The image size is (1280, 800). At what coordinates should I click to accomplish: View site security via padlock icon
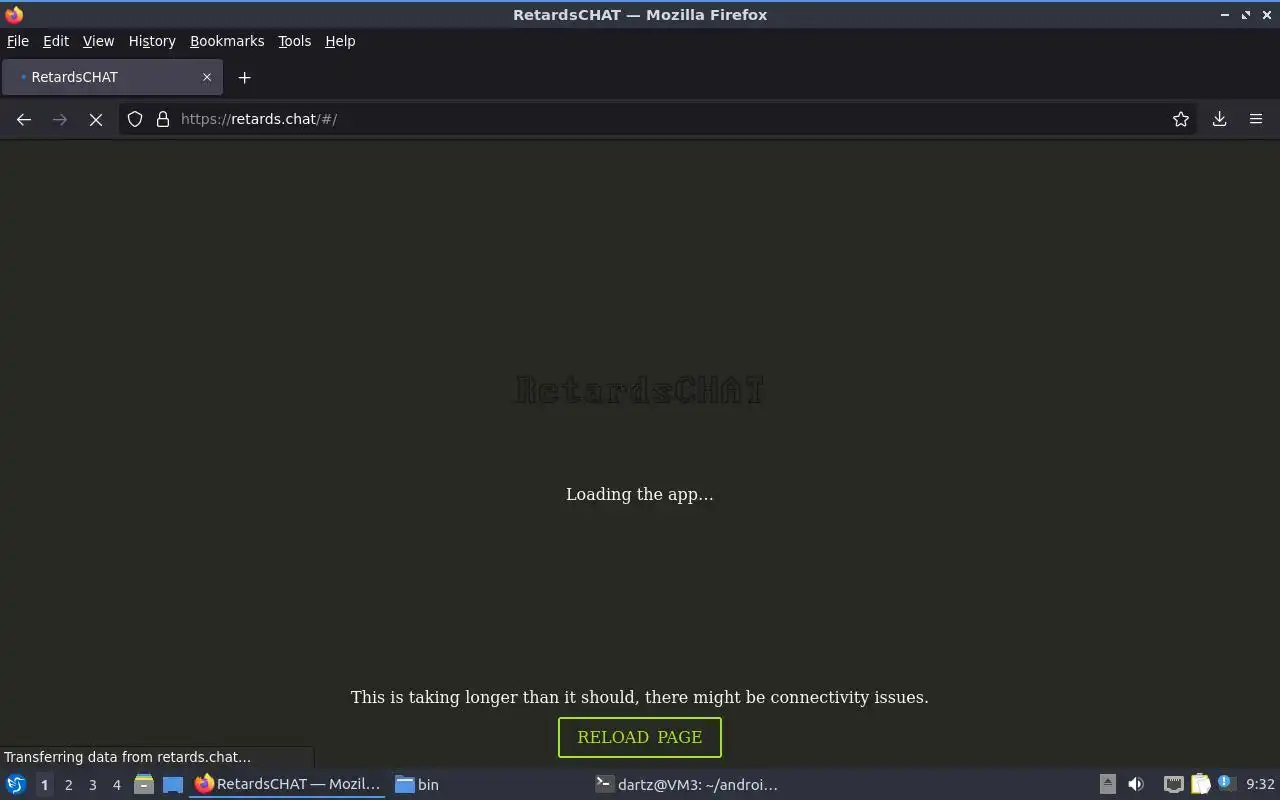click(163, 119)
